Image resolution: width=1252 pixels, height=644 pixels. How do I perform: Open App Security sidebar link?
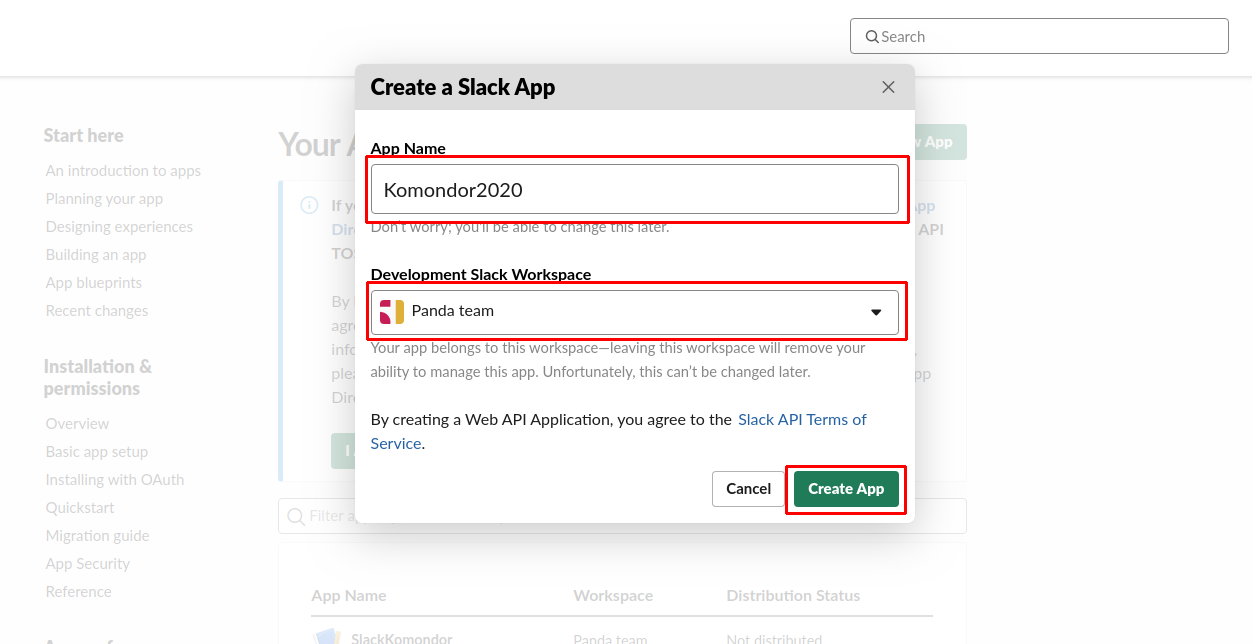coord(88,564)
